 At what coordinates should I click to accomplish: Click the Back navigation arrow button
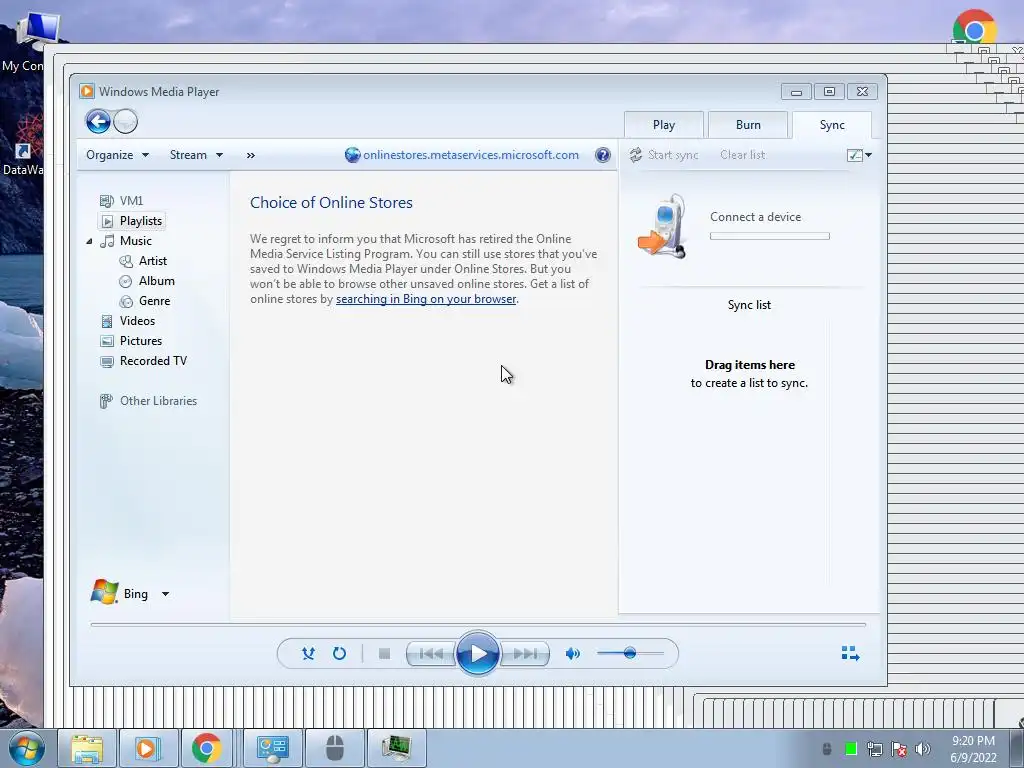click(x=98, y=121)
